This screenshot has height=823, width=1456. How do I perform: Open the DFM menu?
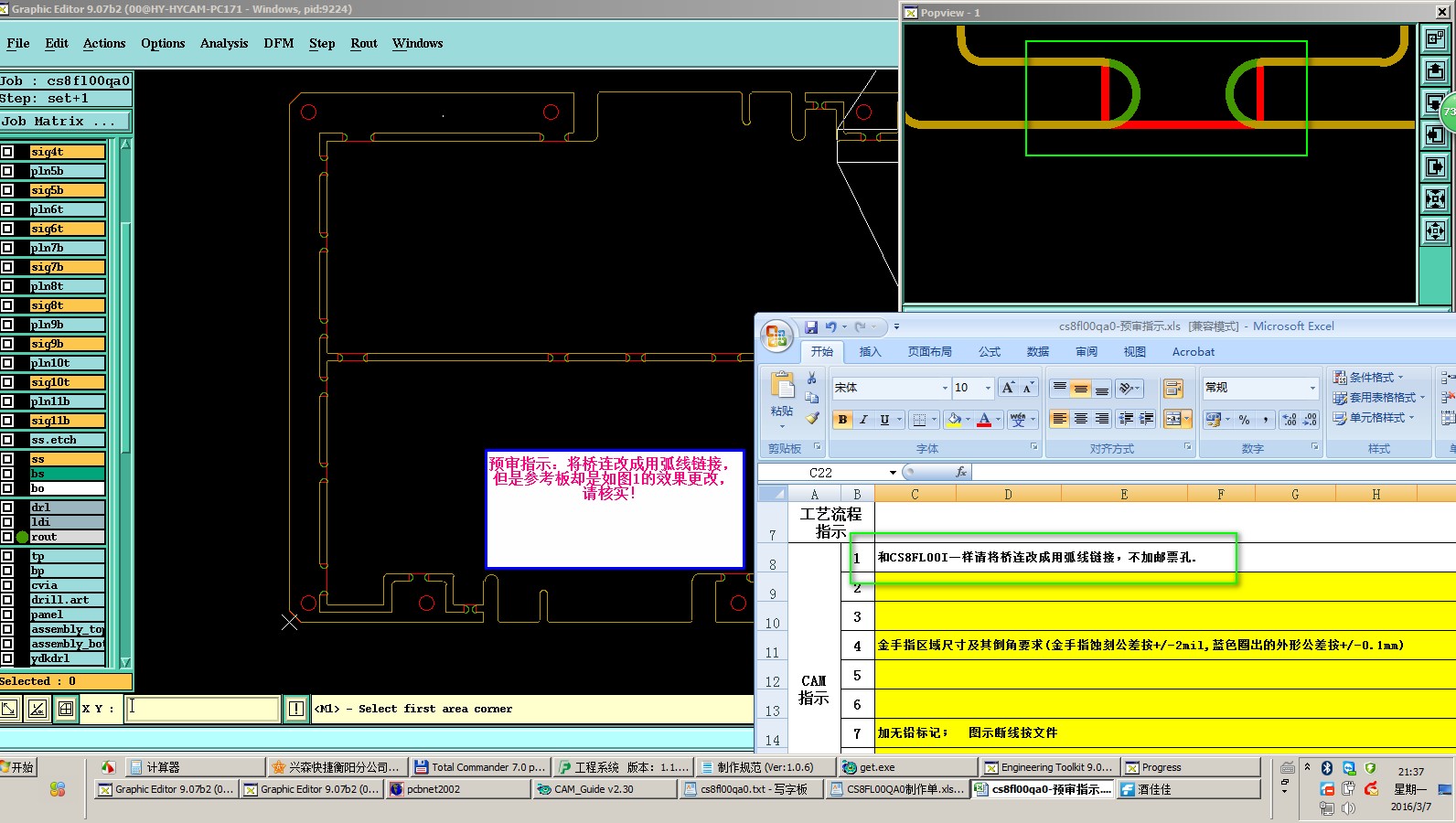pyautogui.click(x=278, y=43)
